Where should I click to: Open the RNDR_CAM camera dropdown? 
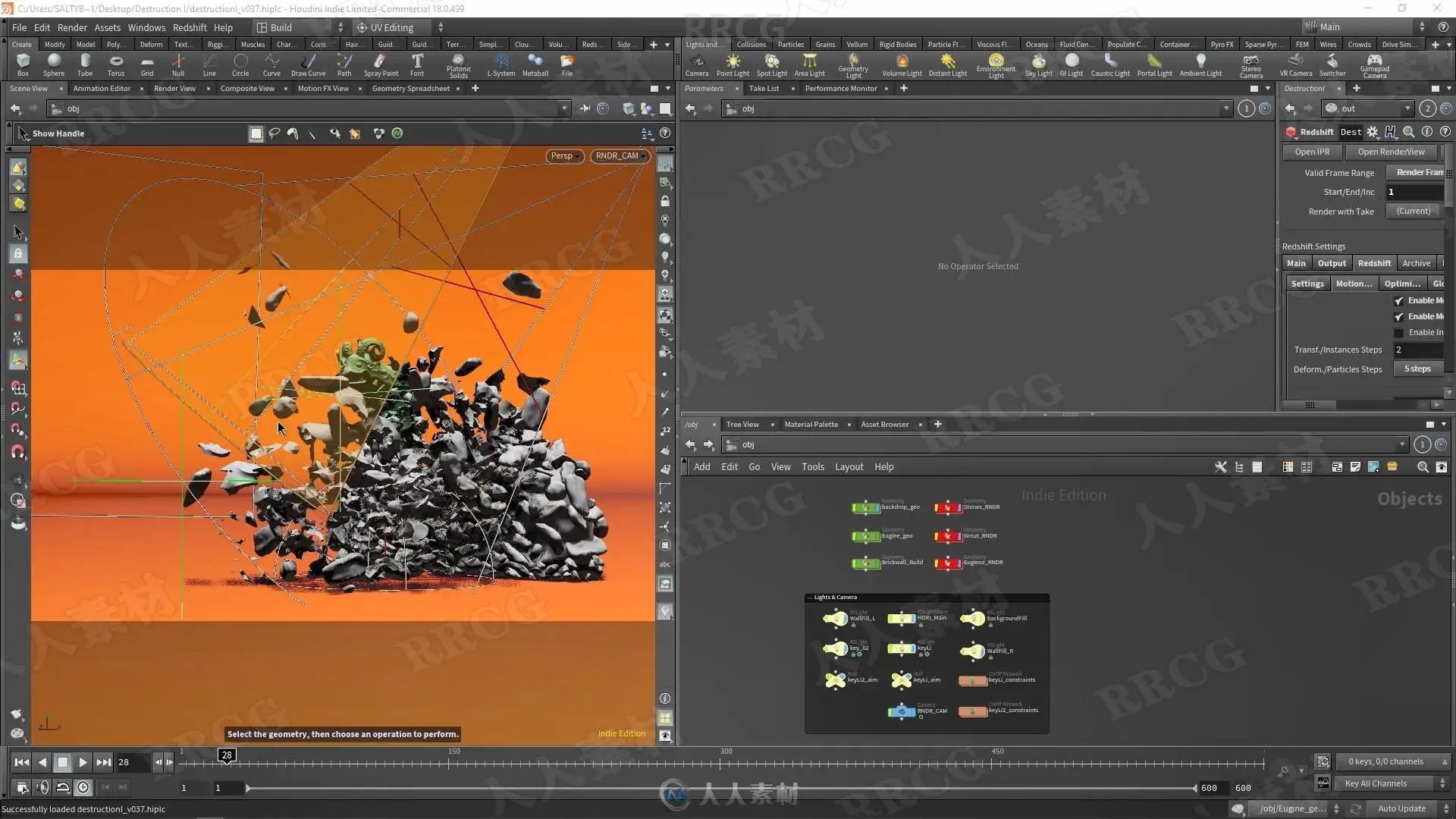coord(620,156)
